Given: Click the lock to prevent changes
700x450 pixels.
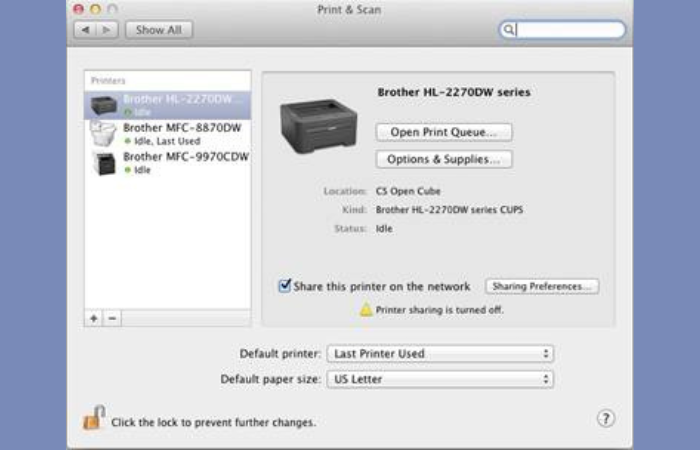Looking at the screenshot, I should (94, 417).
